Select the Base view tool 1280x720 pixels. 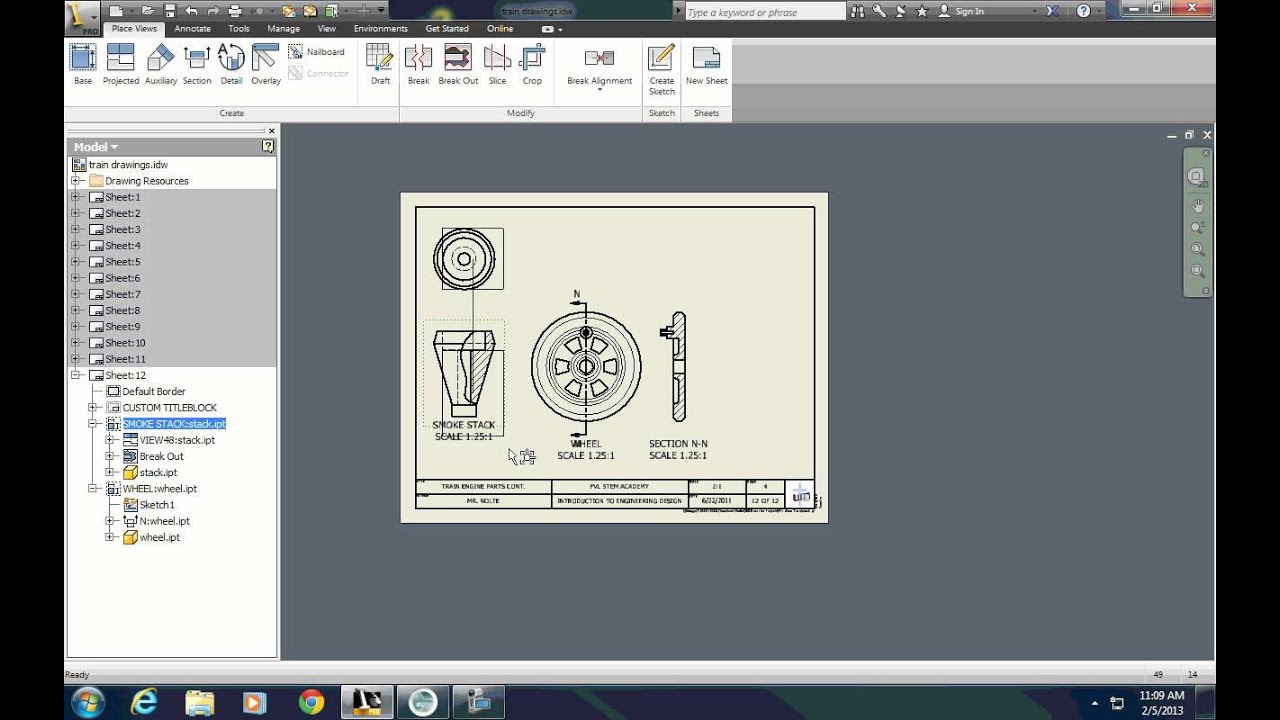pos(83,65)
